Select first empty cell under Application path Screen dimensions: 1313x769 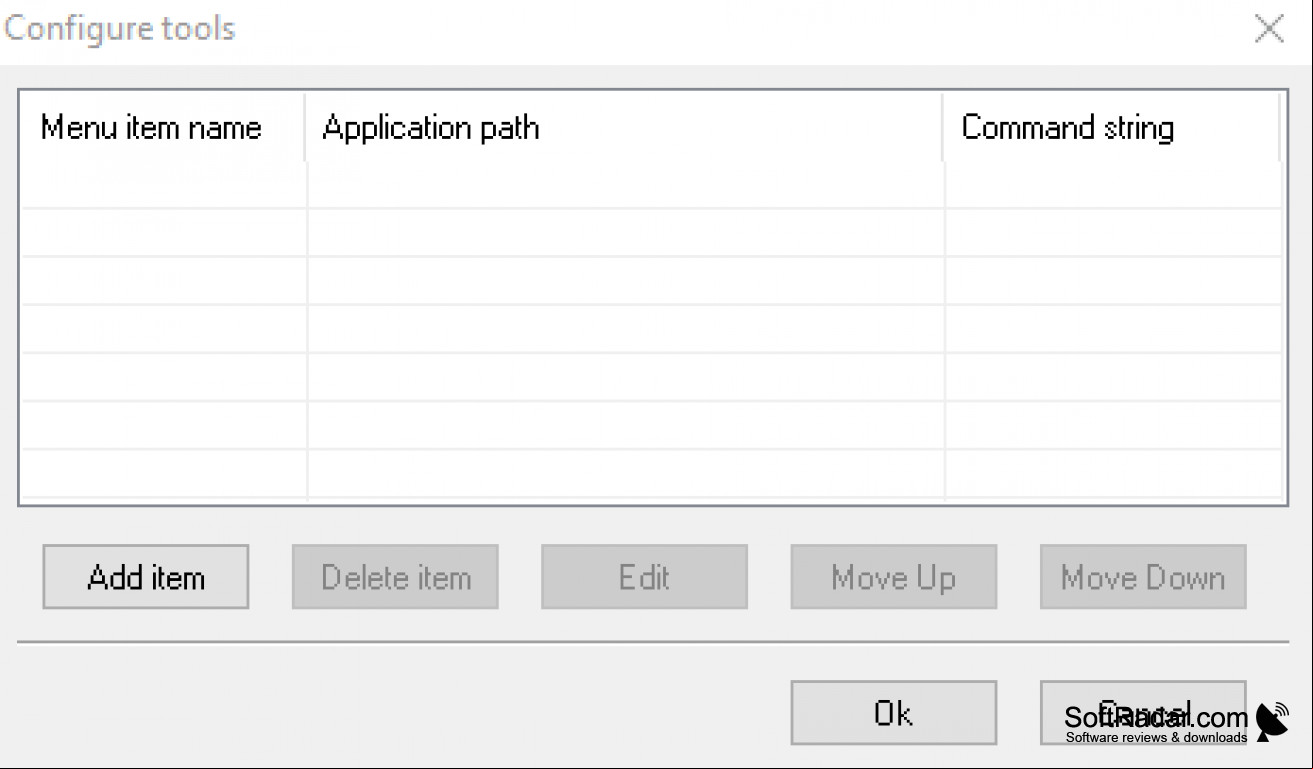pyautogui.click(x=626, y=185)
